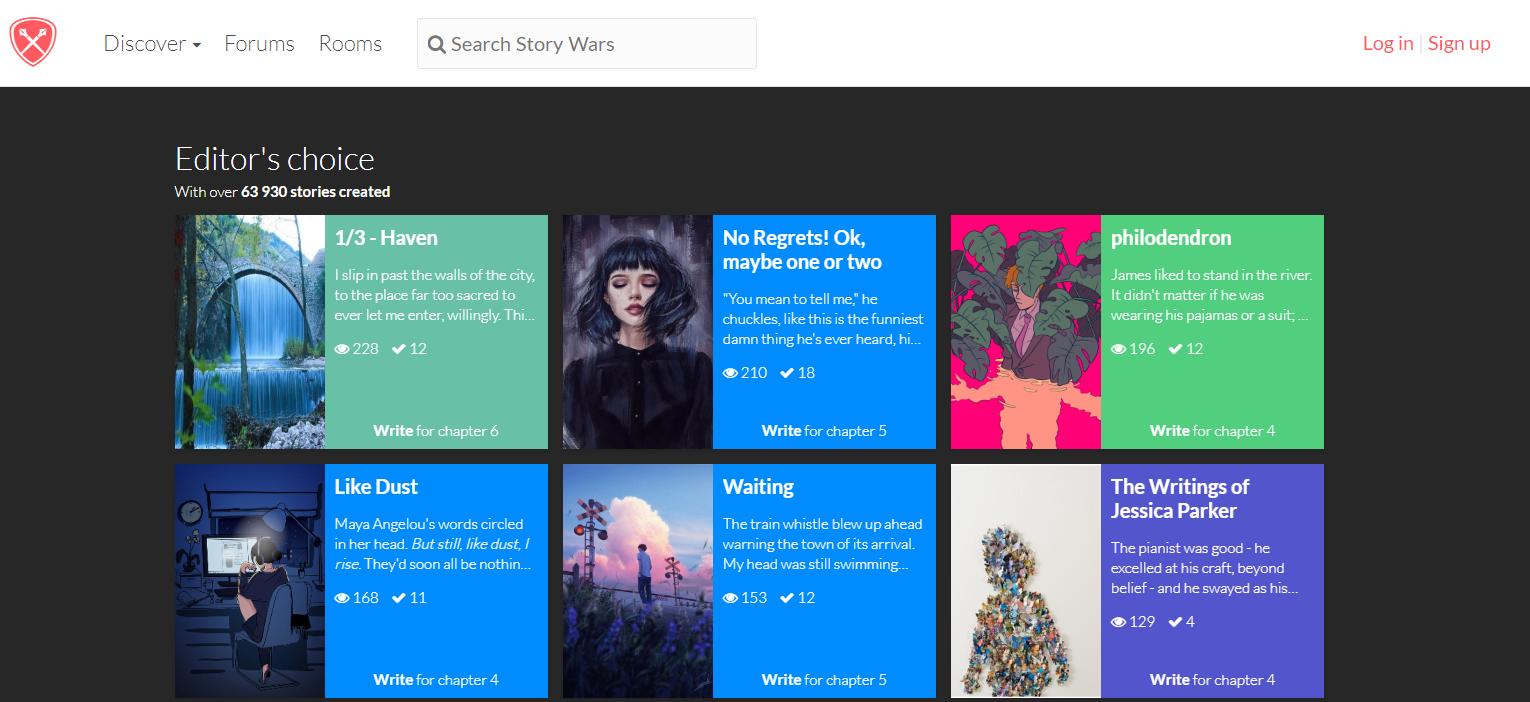Click the checkmark icon on Jessica Parker card
The height and width of the screenshot is (702, 1530).
tap(1175, 622)
